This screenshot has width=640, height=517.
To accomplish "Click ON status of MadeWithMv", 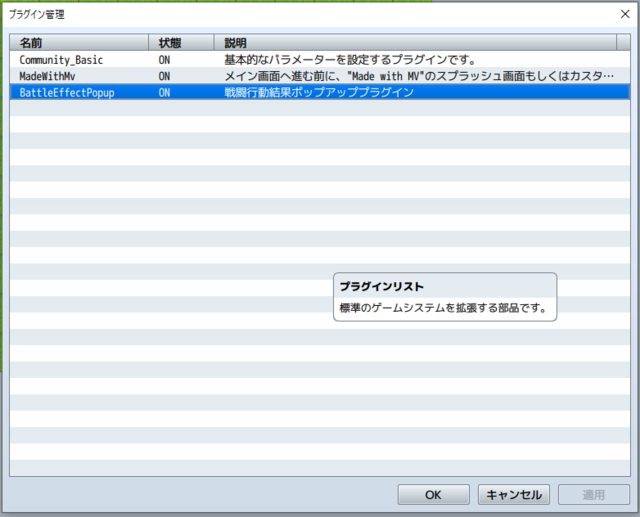I will 164,76.
